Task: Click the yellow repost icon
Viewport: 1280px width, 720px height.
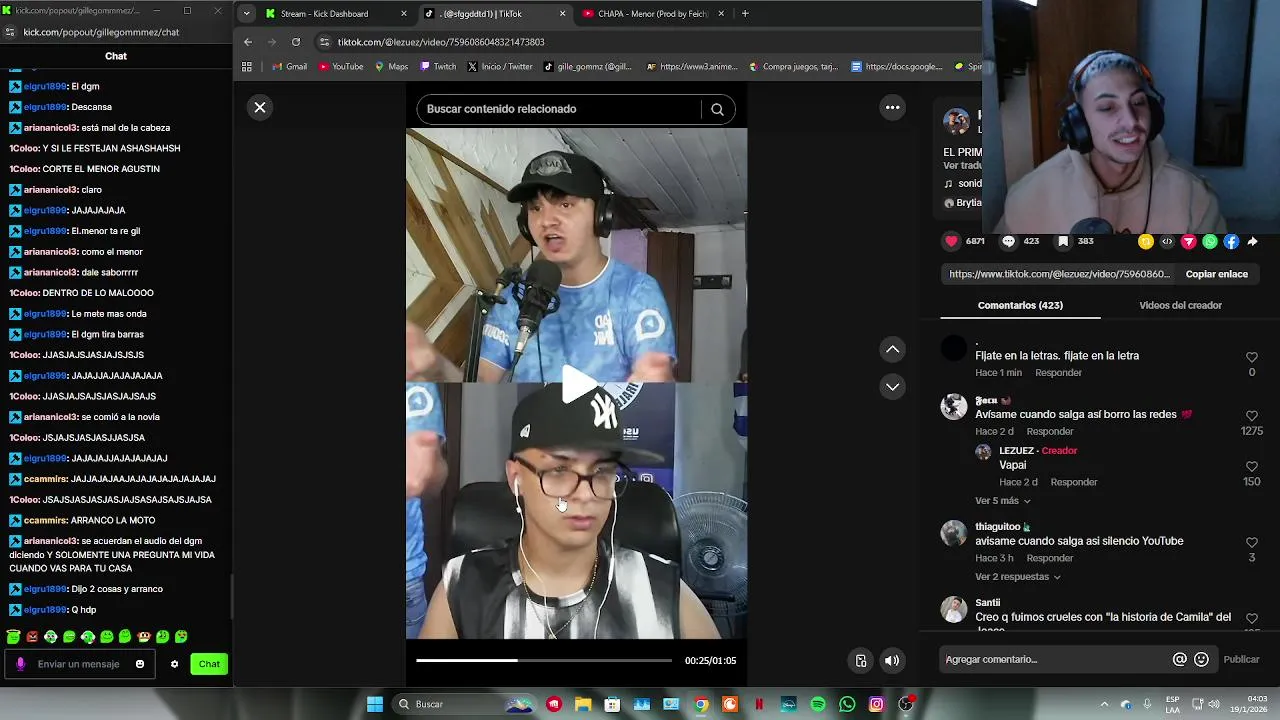Action: tap(1146, 241)
